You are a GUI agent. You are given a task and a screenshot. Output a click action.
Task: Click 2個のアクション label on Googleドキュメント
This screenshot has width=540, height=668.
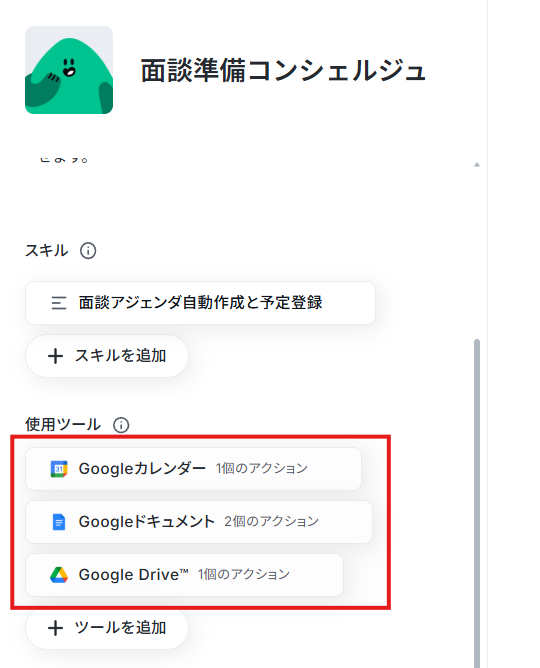[x=271, y=521]
